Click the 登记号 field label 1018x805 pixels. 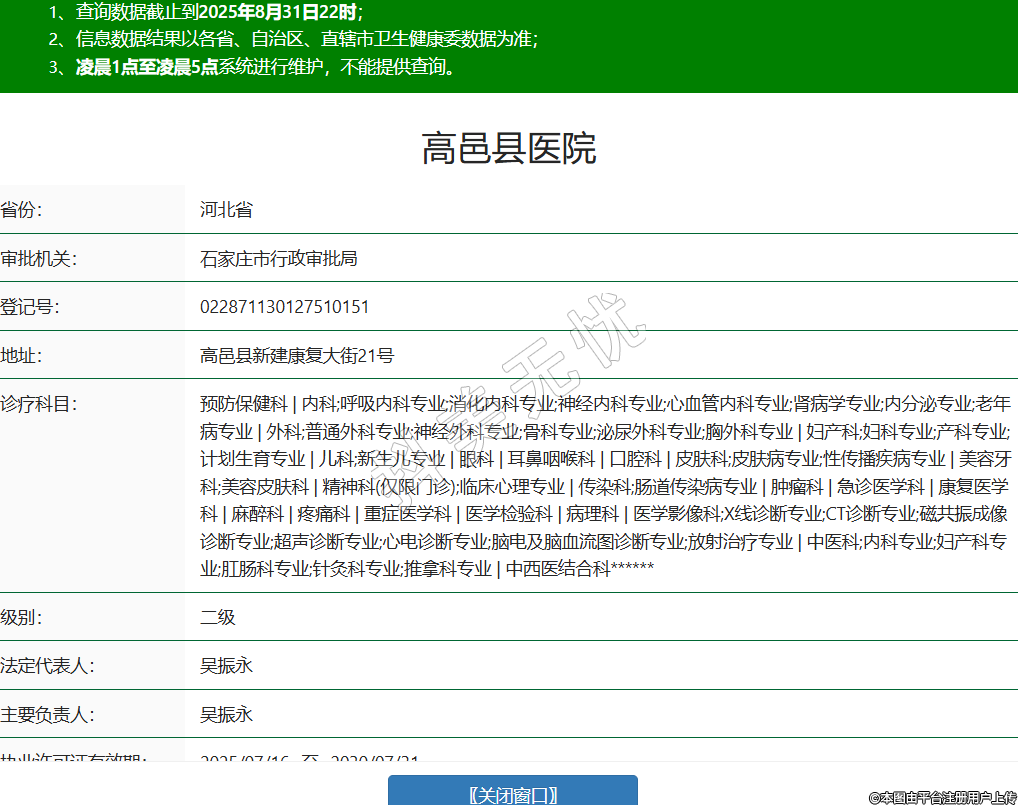(x=30, y=307)
